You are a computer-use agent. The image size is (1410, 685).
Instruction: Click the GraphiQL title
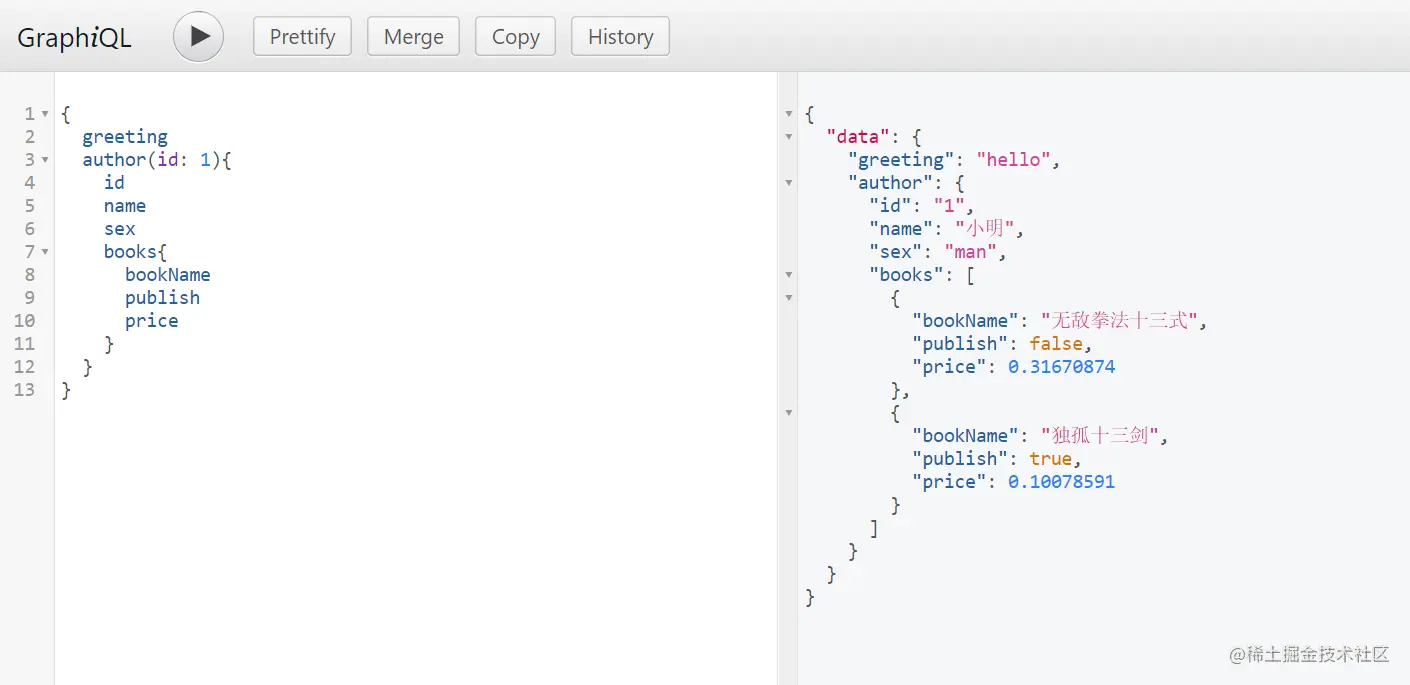pyautogui.click(x=75, y=38)
